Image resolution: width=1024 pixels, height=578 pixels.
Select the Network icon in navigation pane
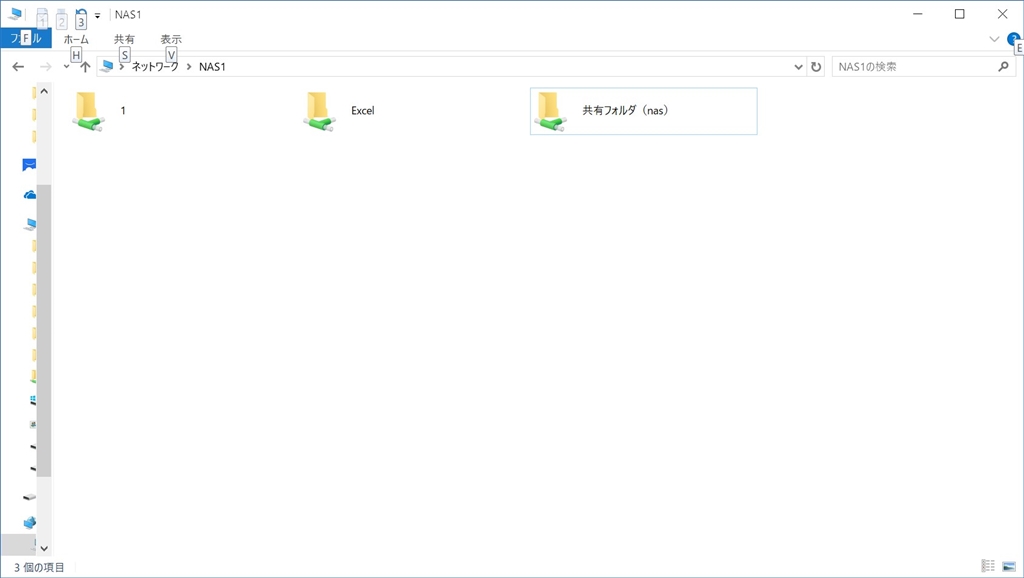pyautogui.click(x=29, y=522)
